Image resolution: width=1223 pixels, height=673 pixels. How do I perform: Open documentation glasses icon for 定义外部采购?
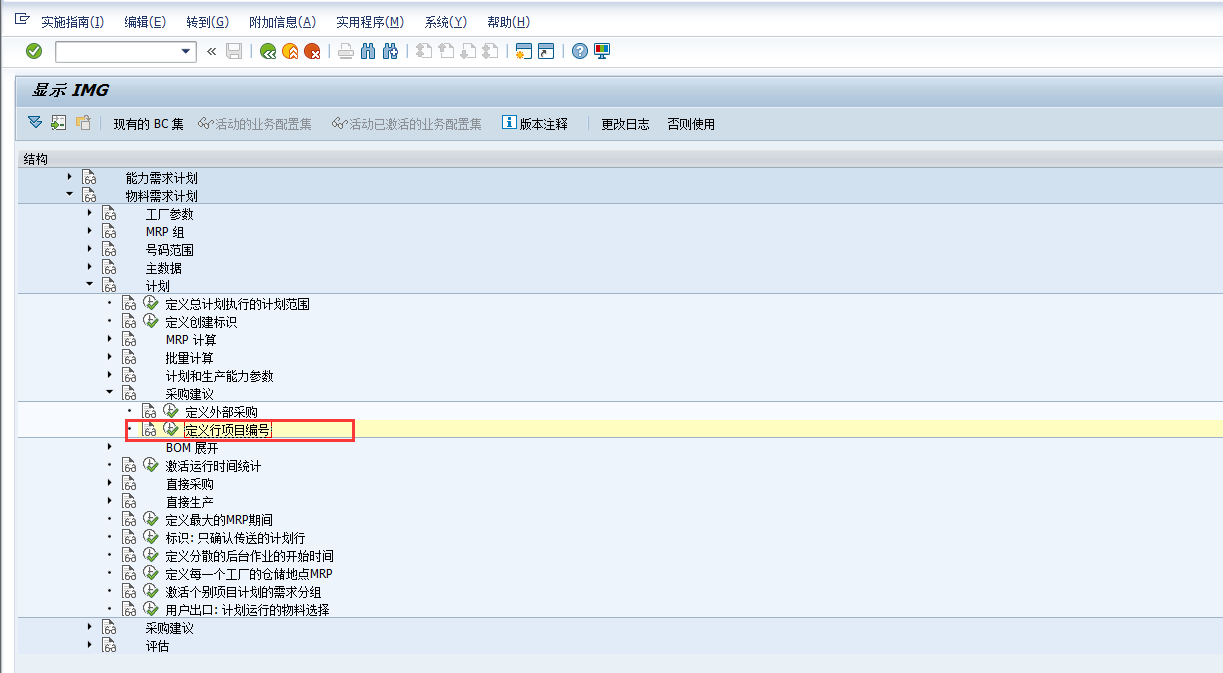tap(150, 411)
